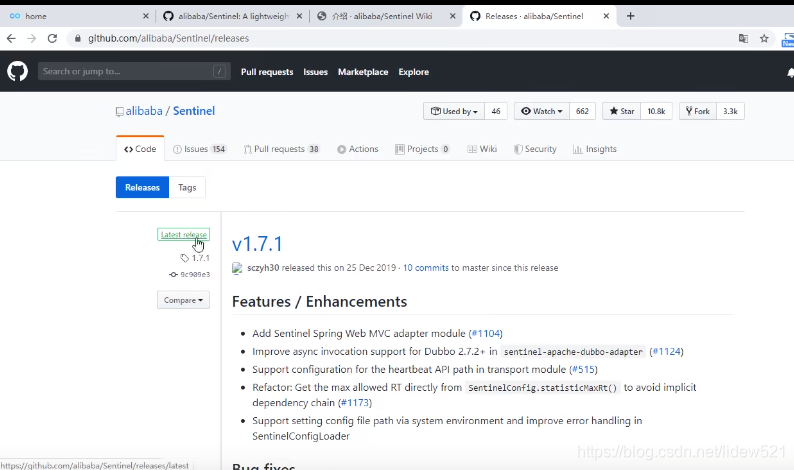Open the Watch dropdown
Viewport: 794px width, 470px height.
click(x=542, y=111)
